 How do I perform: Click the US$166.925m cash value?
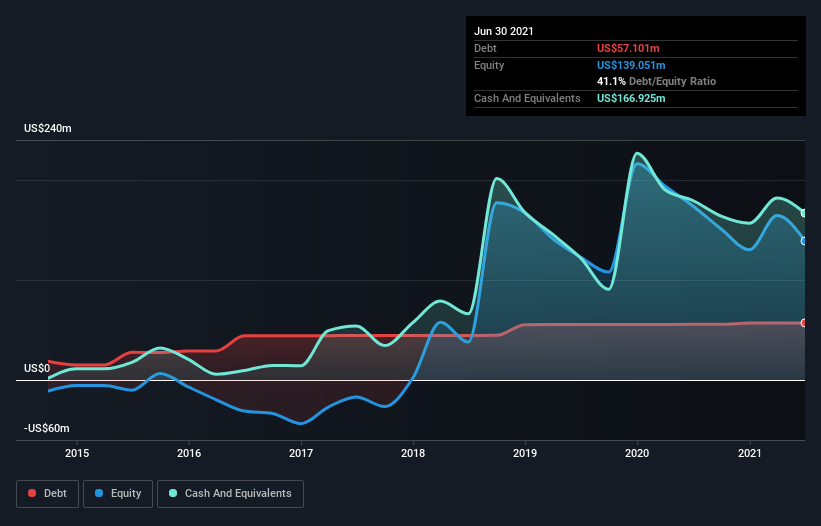click(631, 98)
